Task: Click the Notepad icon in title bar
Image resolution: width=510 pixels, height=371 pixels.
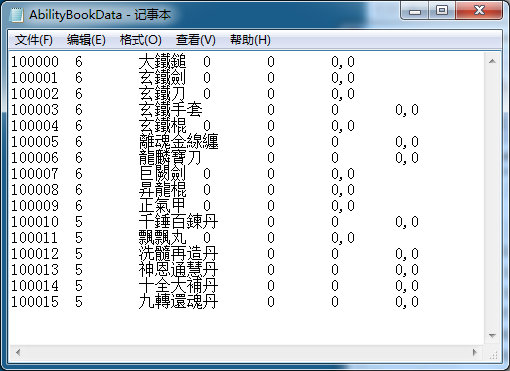Action: pyautogui.click(x=17, y=15)
